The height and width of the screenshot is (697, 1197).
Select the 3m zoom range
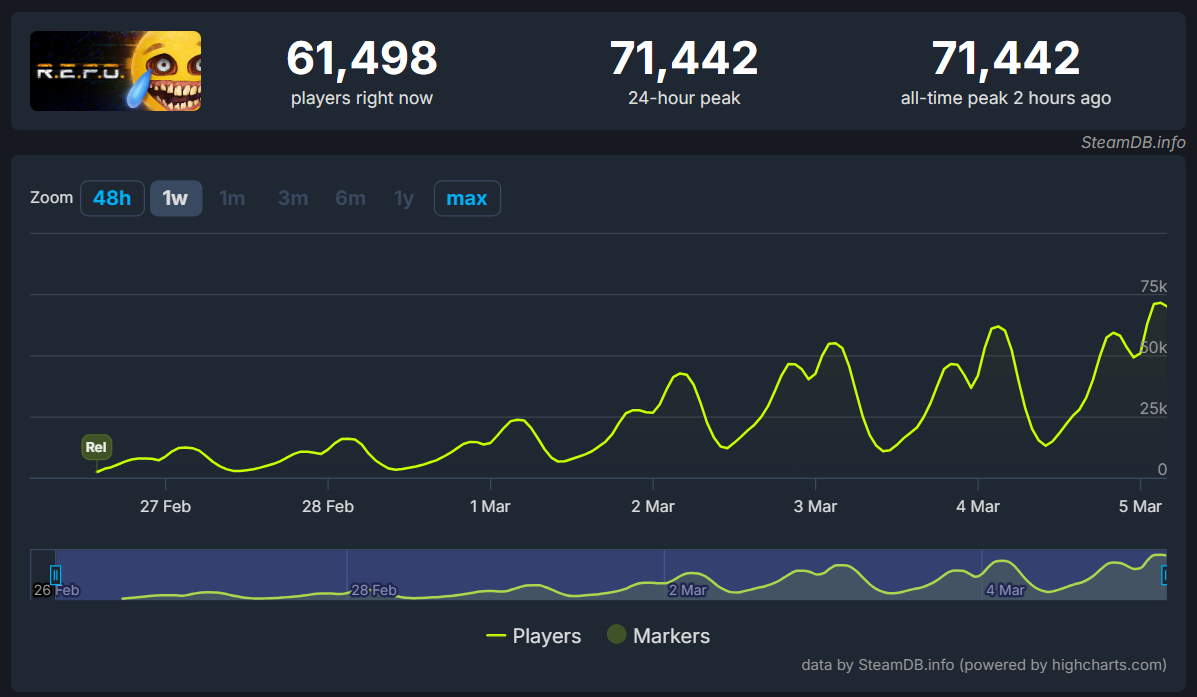(293, 198)
